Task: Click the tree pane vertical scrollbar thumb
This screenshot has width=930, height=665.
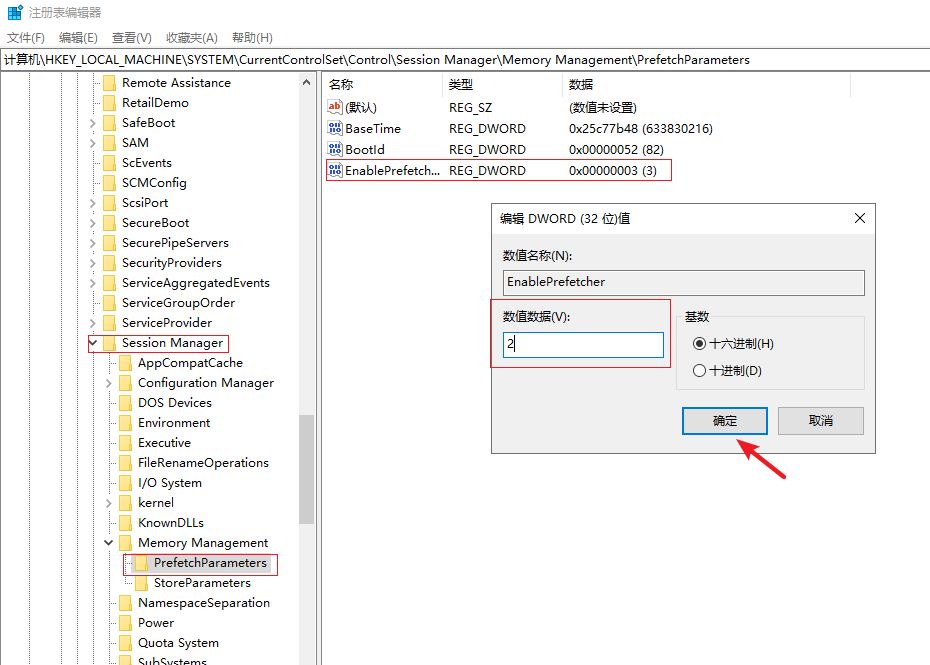Action: tap(306, 469)
